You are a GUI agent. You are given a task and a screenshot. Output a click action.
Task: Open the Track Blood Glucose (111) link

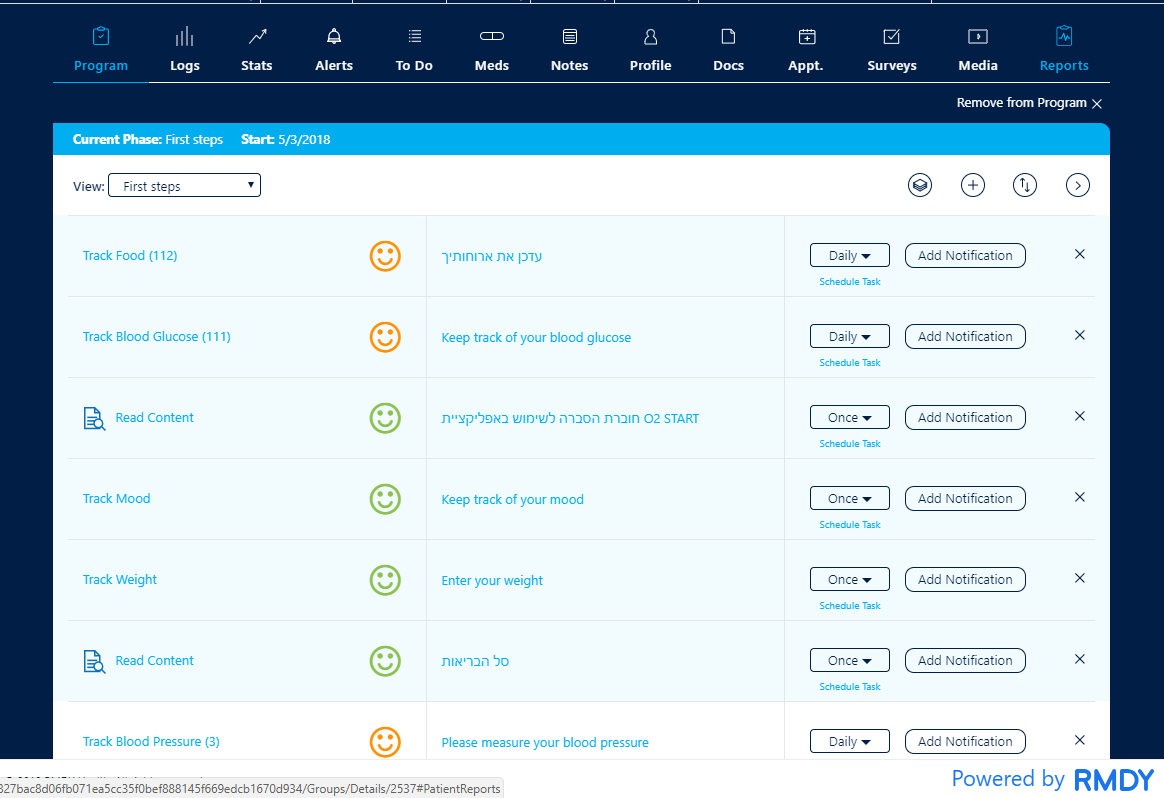point(156,337)
